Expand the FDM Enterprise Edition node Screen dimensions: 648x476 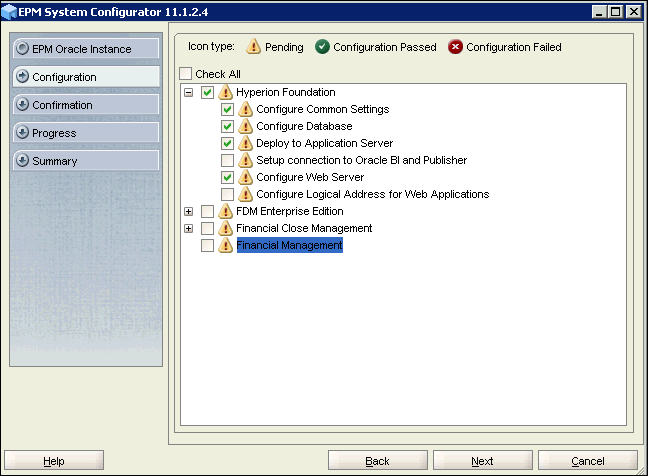point(188,212)
